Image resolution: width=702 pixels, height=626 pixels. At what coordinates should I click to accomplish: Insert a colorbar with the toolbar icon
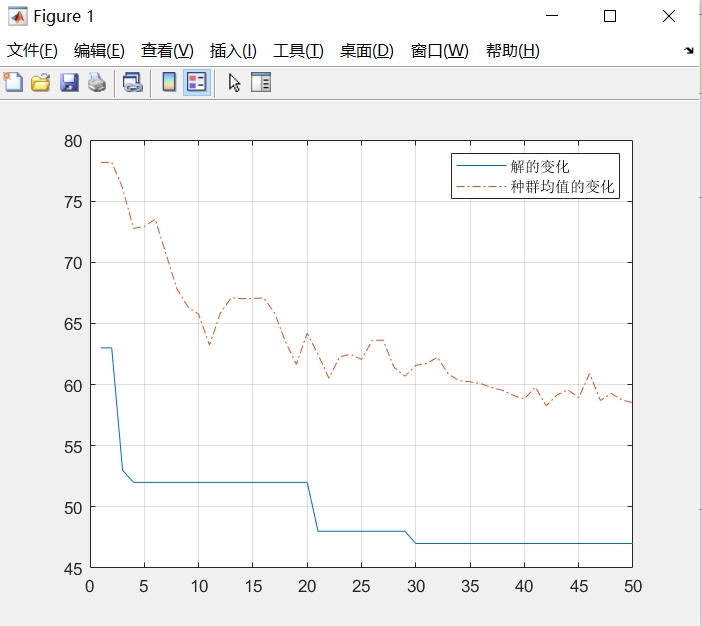pos(169,82)
